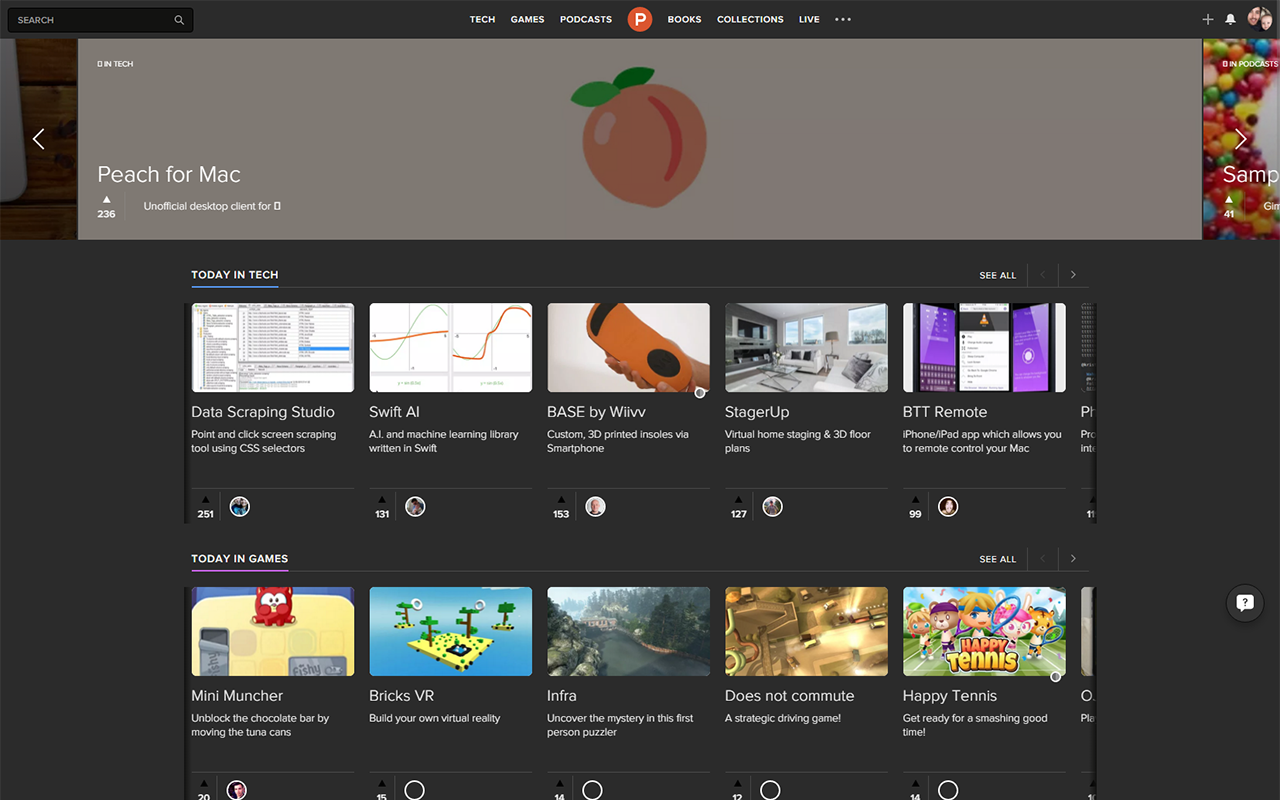1280x800 pixels.
Task: Open Infra game thumbnail
Action: point(628,632)
